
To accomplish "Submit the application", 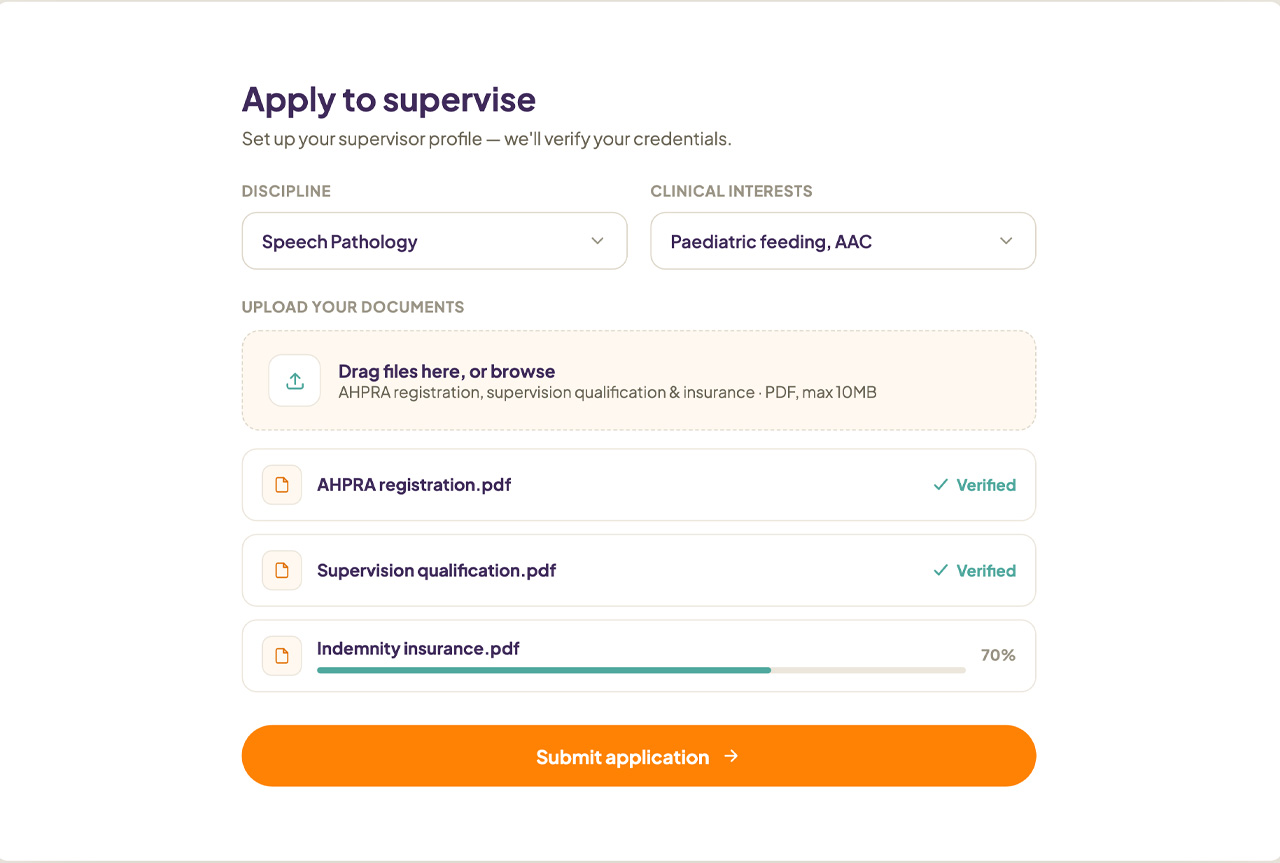I will [639, 756].
